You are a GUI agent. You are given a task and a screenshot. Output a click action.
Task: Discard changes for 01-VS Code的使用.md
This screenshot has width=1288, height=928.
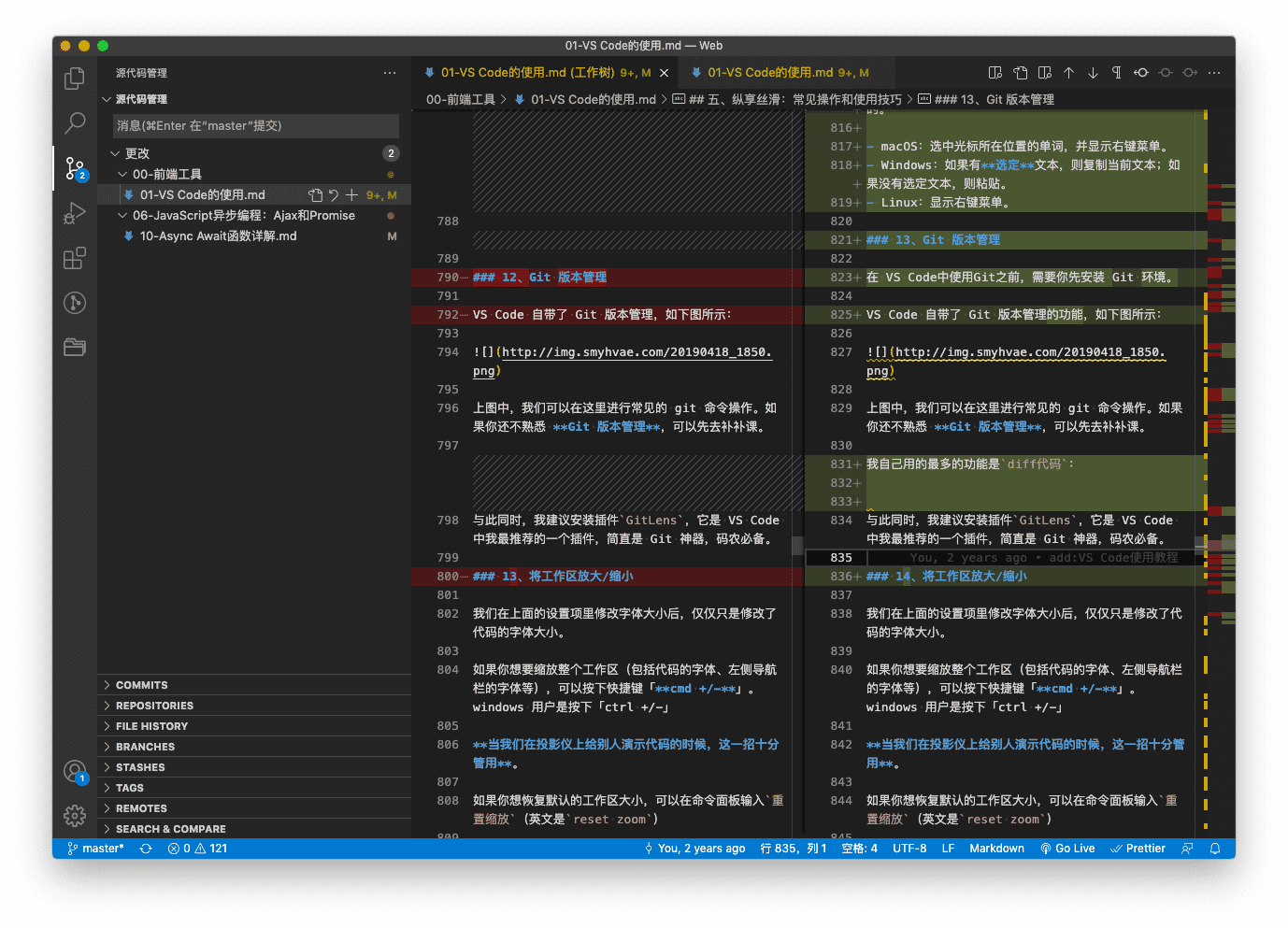334,195
